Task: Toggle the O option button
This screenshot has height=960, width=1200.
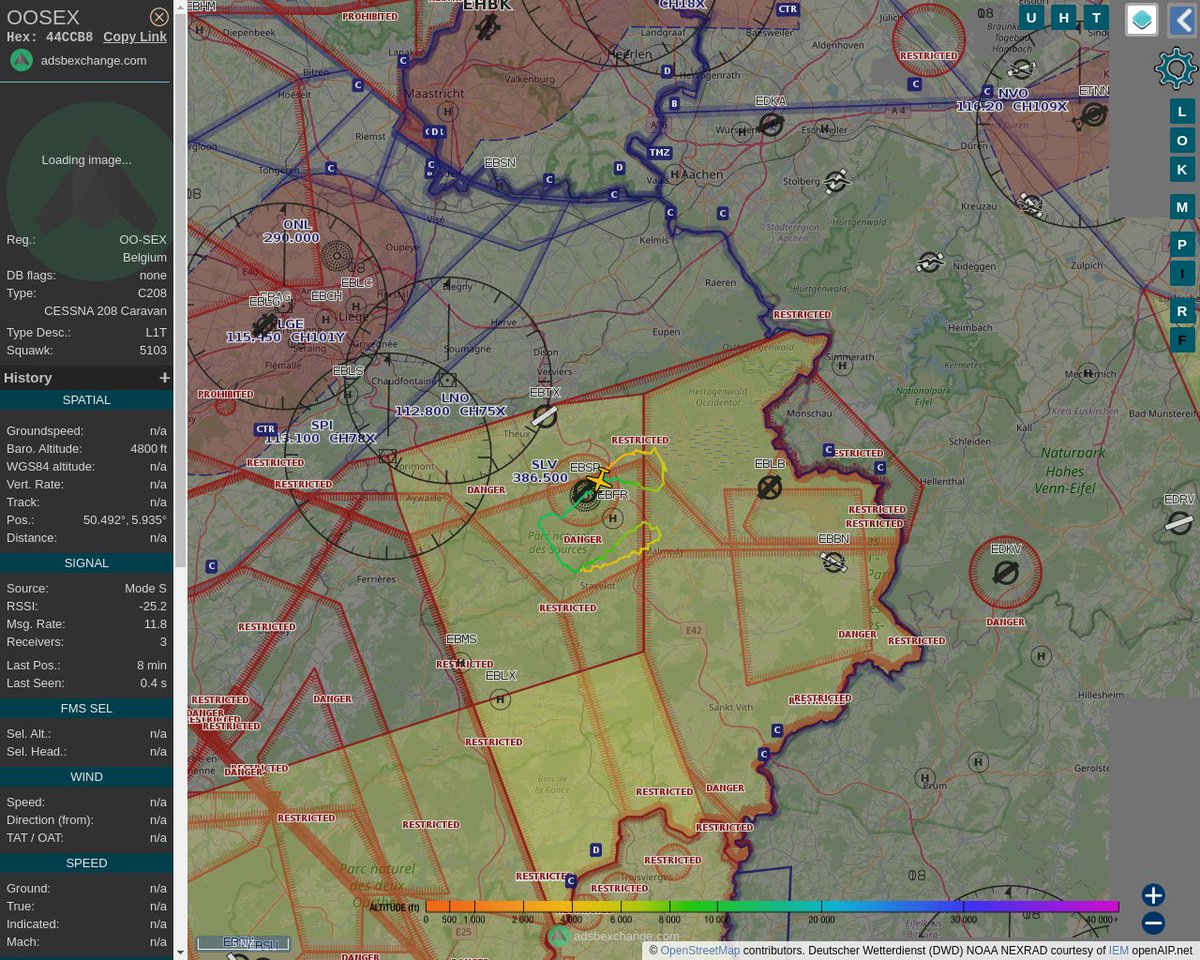Action: (1182, 140)
